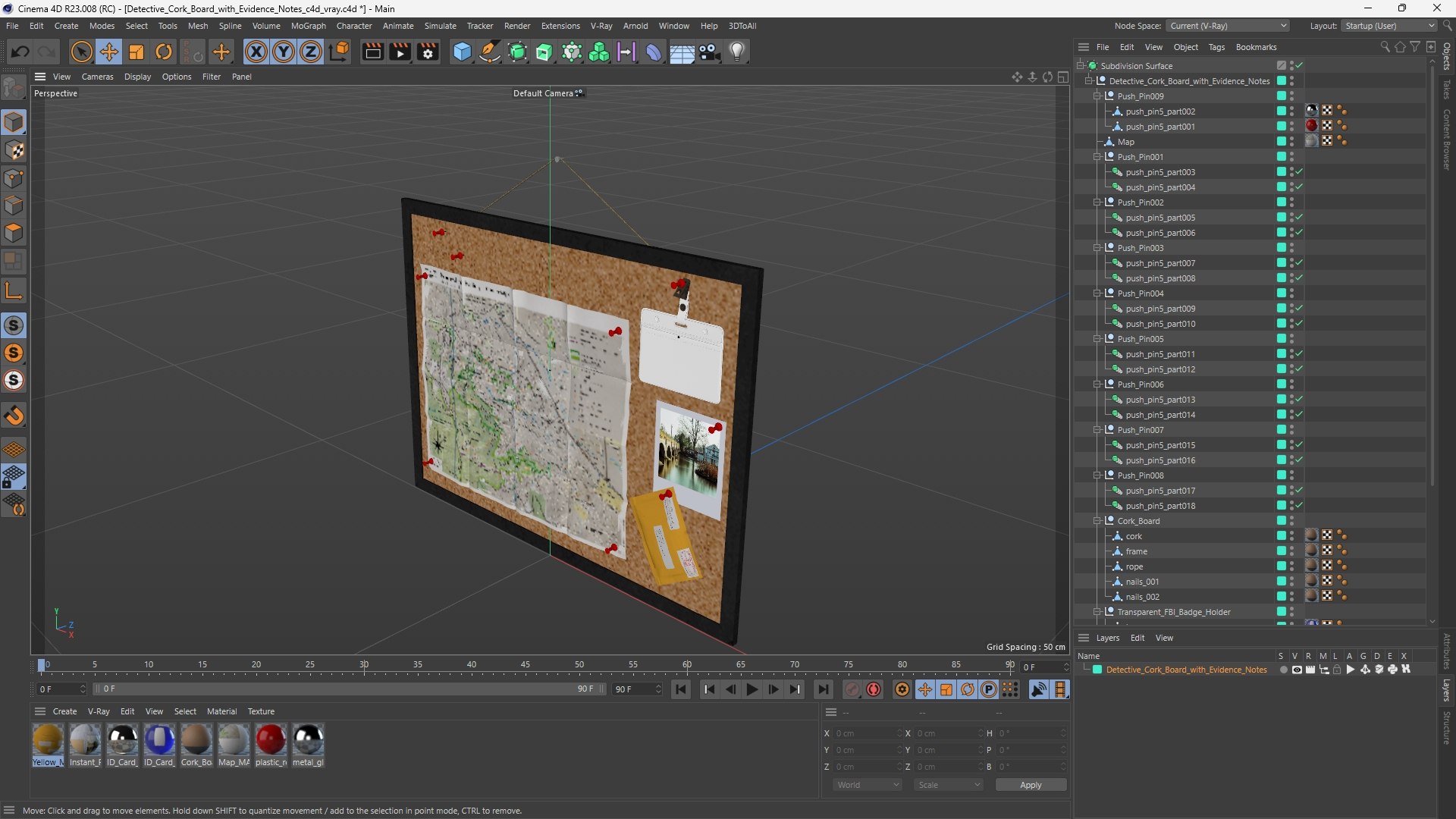Screen dimensions: 1456x819
Task: Toggle Y axis lock icon
Action: [x=284, y=52]
